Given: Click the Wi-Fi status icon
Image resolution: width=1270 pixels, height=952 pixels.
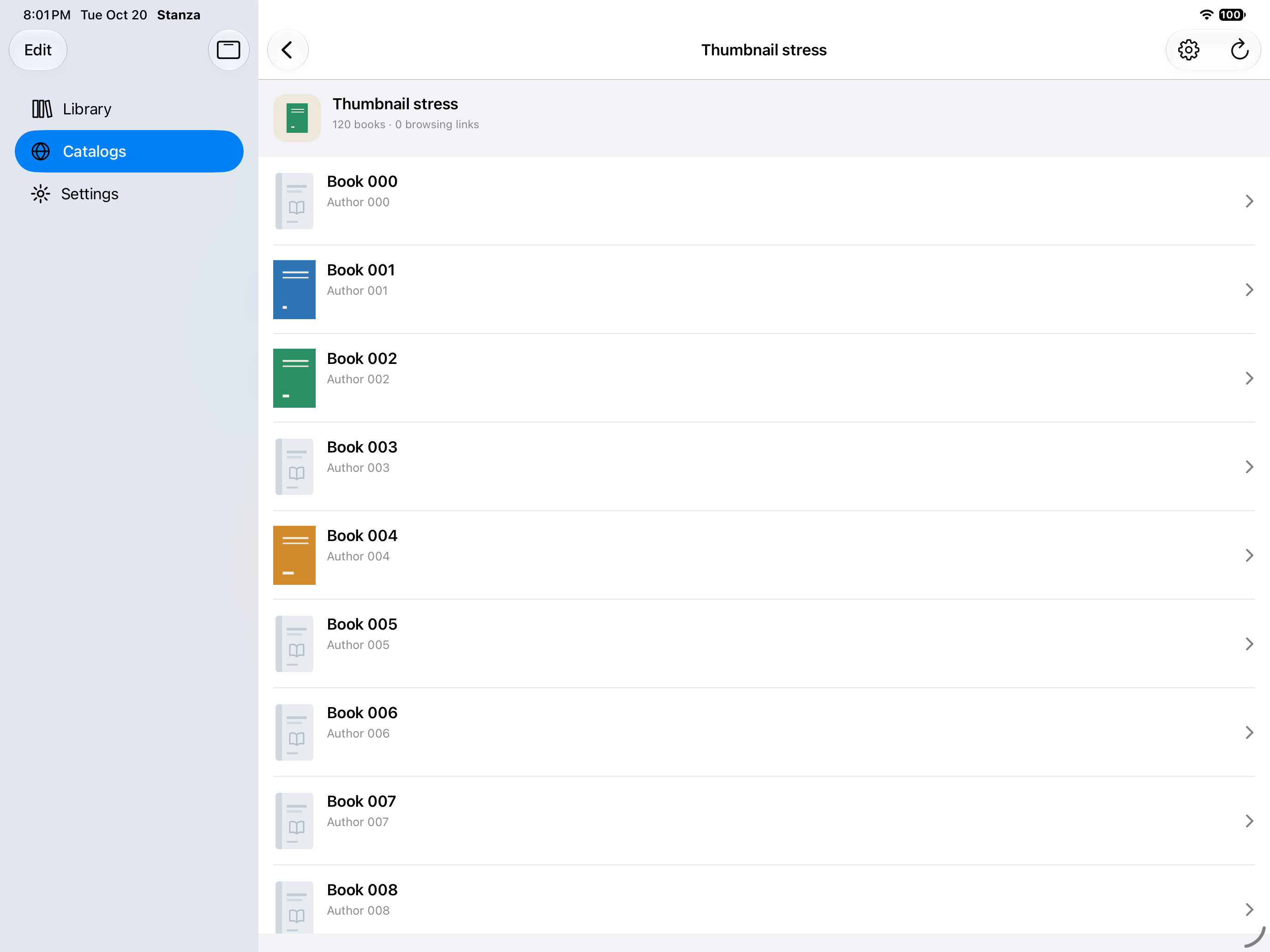Looking at the screenshot, I should click(x=1206, y=15).
